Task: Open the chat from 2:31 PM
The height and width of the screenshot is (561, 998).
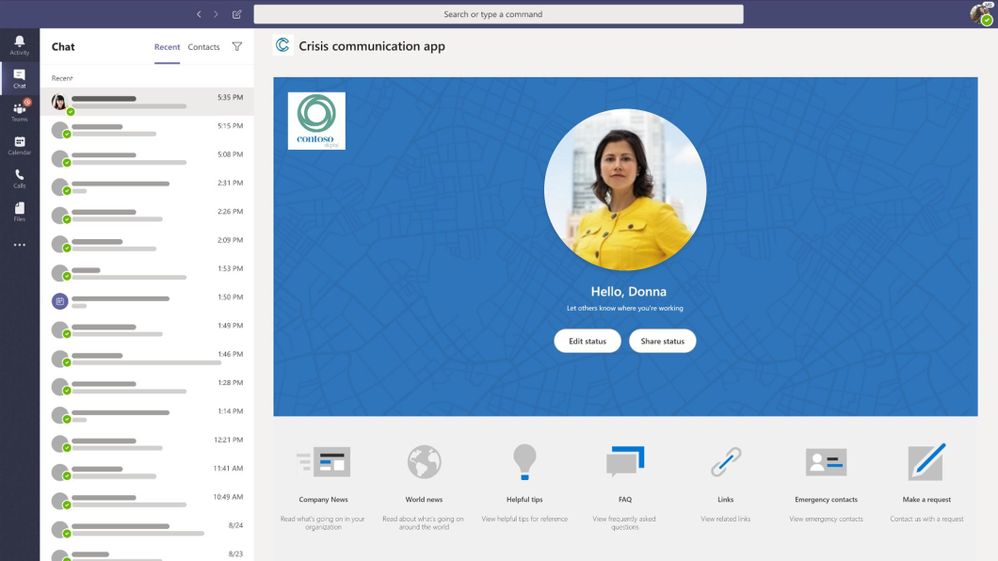Action: (x=147, y=187)
